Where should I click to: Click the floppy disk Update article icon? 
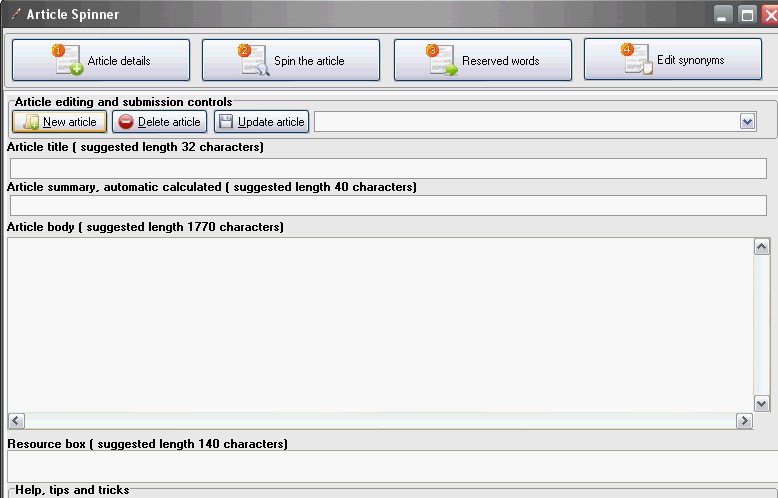click(x=226, y=122)
